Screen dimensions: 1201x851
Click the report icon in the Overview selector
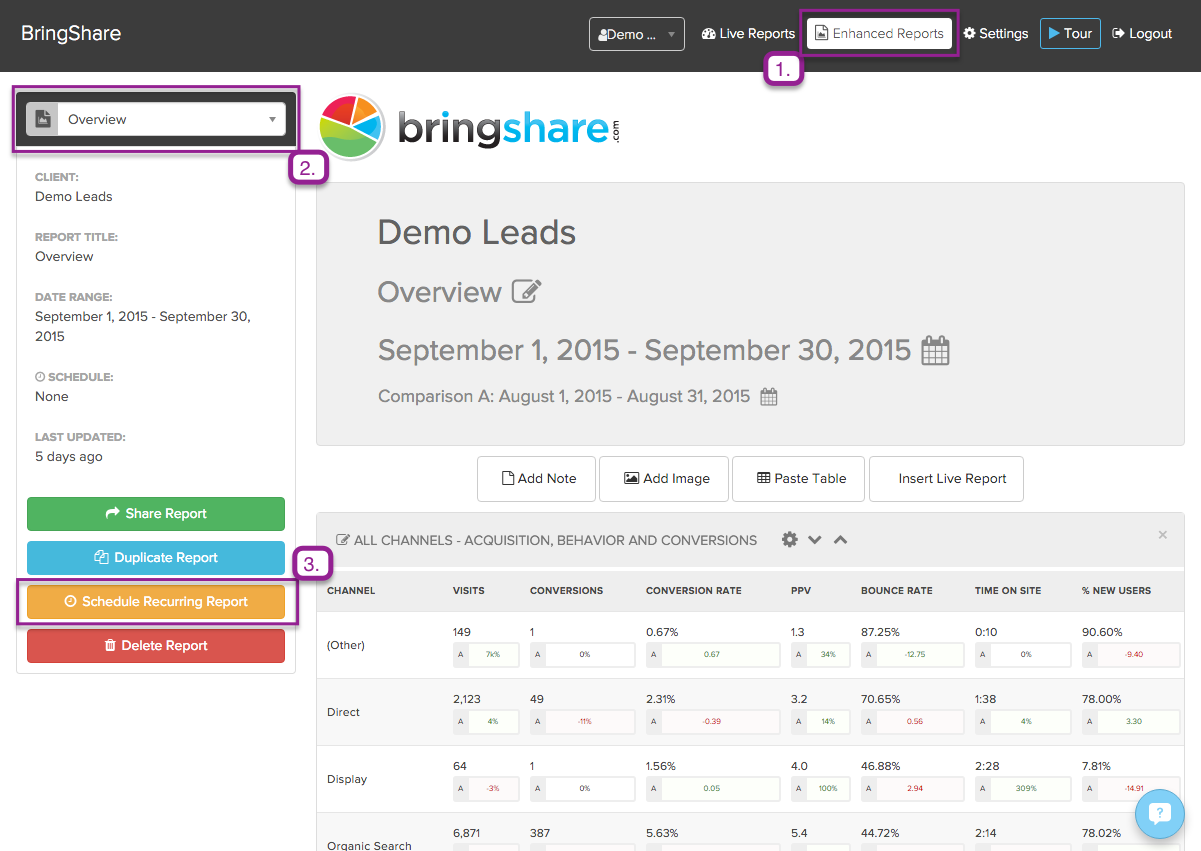tap(43, 119)
